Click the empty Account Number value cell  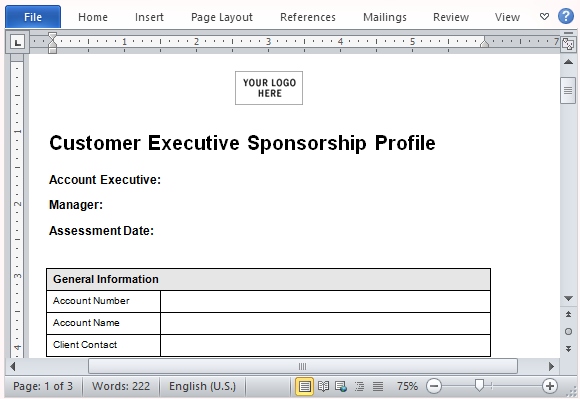326,301
